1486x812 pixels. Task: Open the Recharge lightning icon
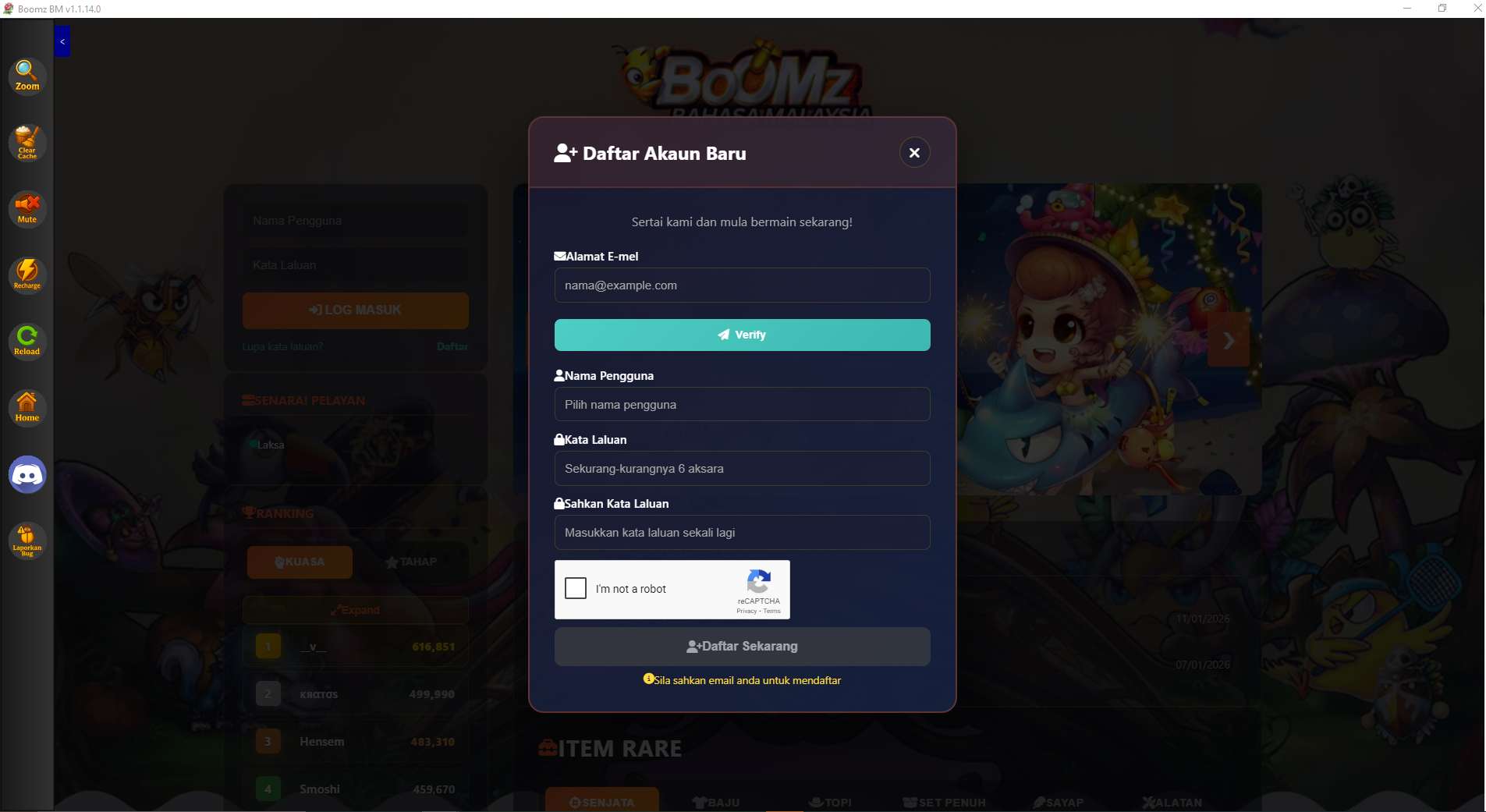click(x=27, y=275)
